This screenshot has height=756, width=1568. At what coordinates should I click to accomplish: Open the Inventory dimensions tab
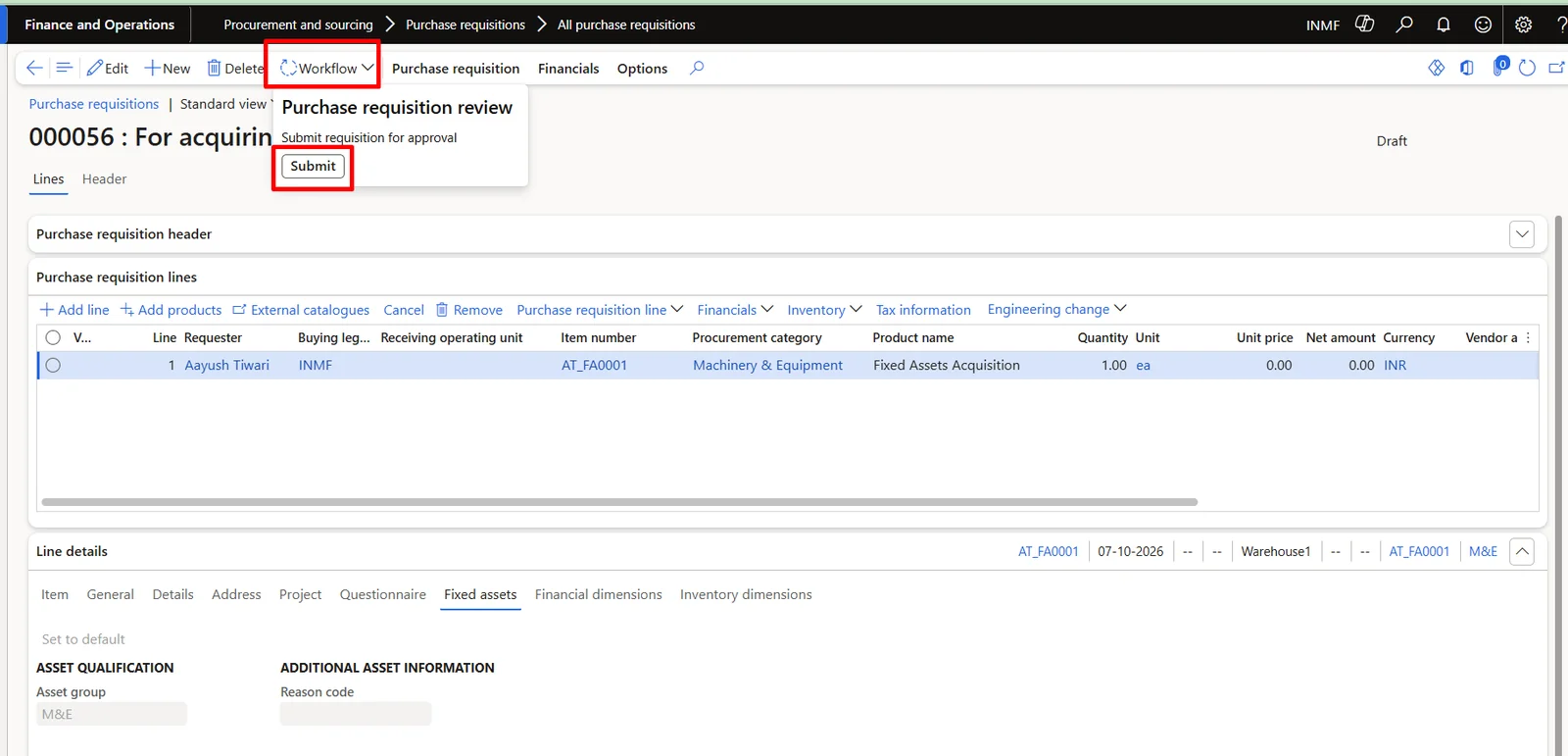click(x=746, y=594)
